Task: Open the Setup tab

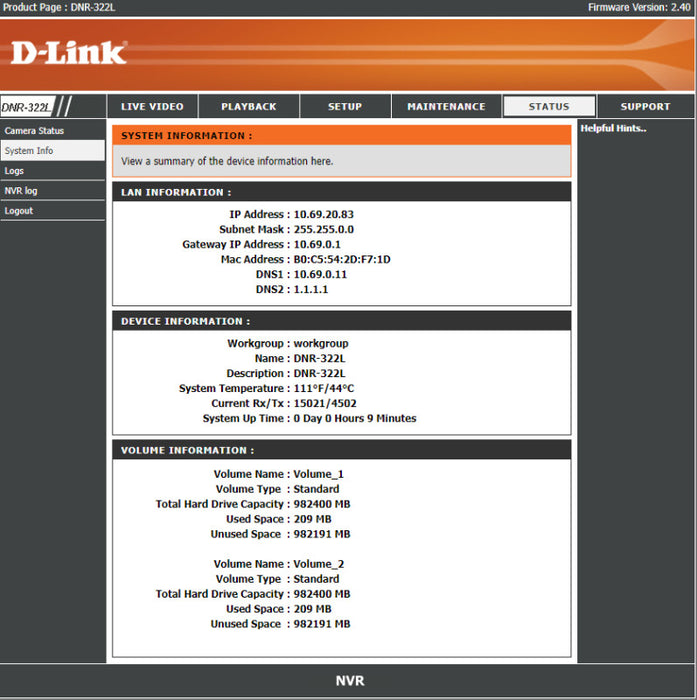Action: [x=345, y=106]
